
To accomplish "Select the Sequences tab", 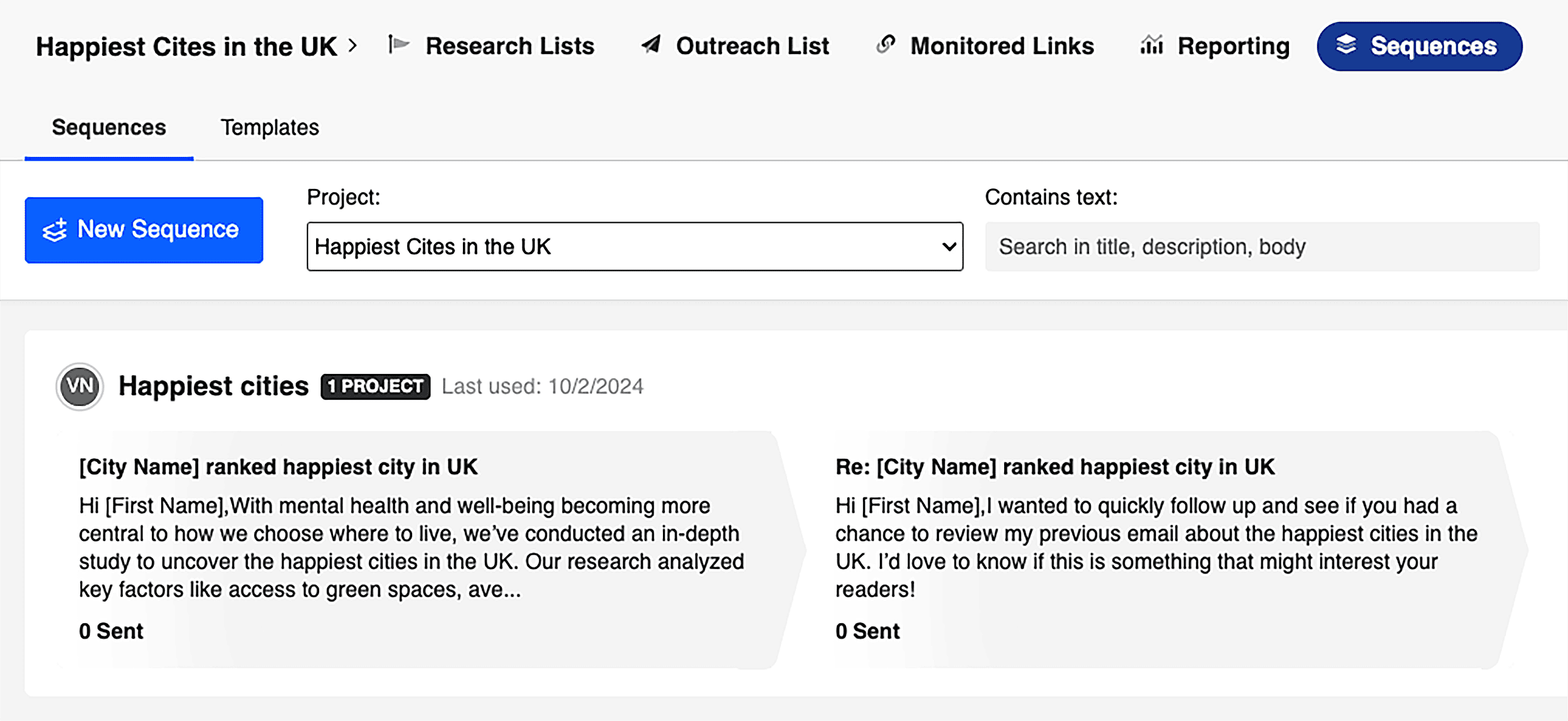I will [108, 127].
